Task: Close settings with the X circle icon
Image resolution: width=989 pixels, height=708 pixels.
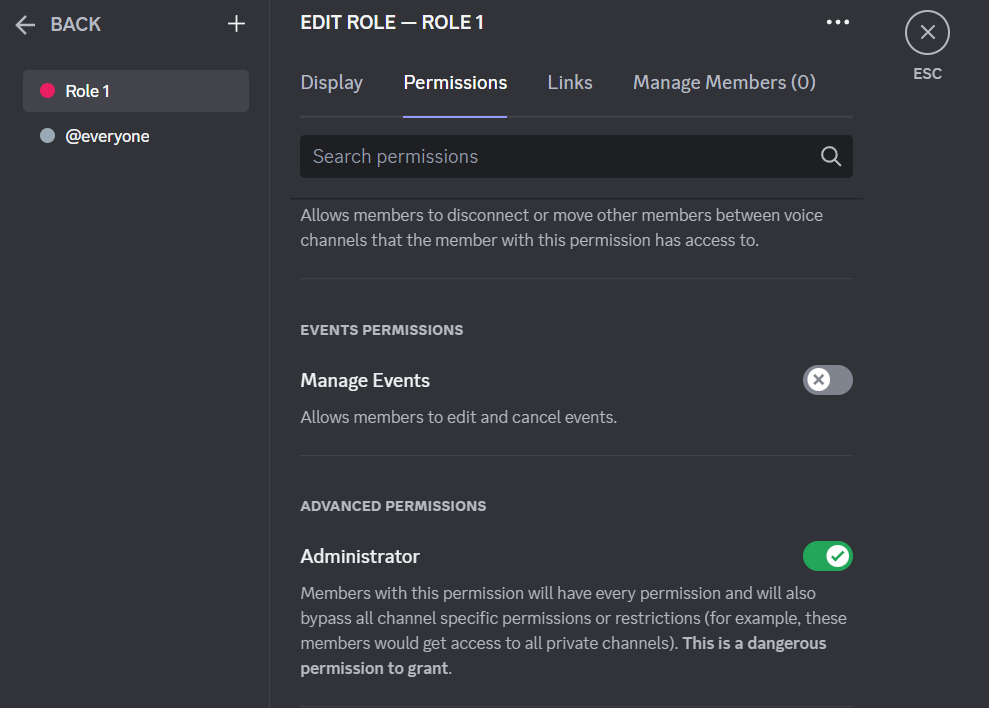Action: (x=927, y=33)
